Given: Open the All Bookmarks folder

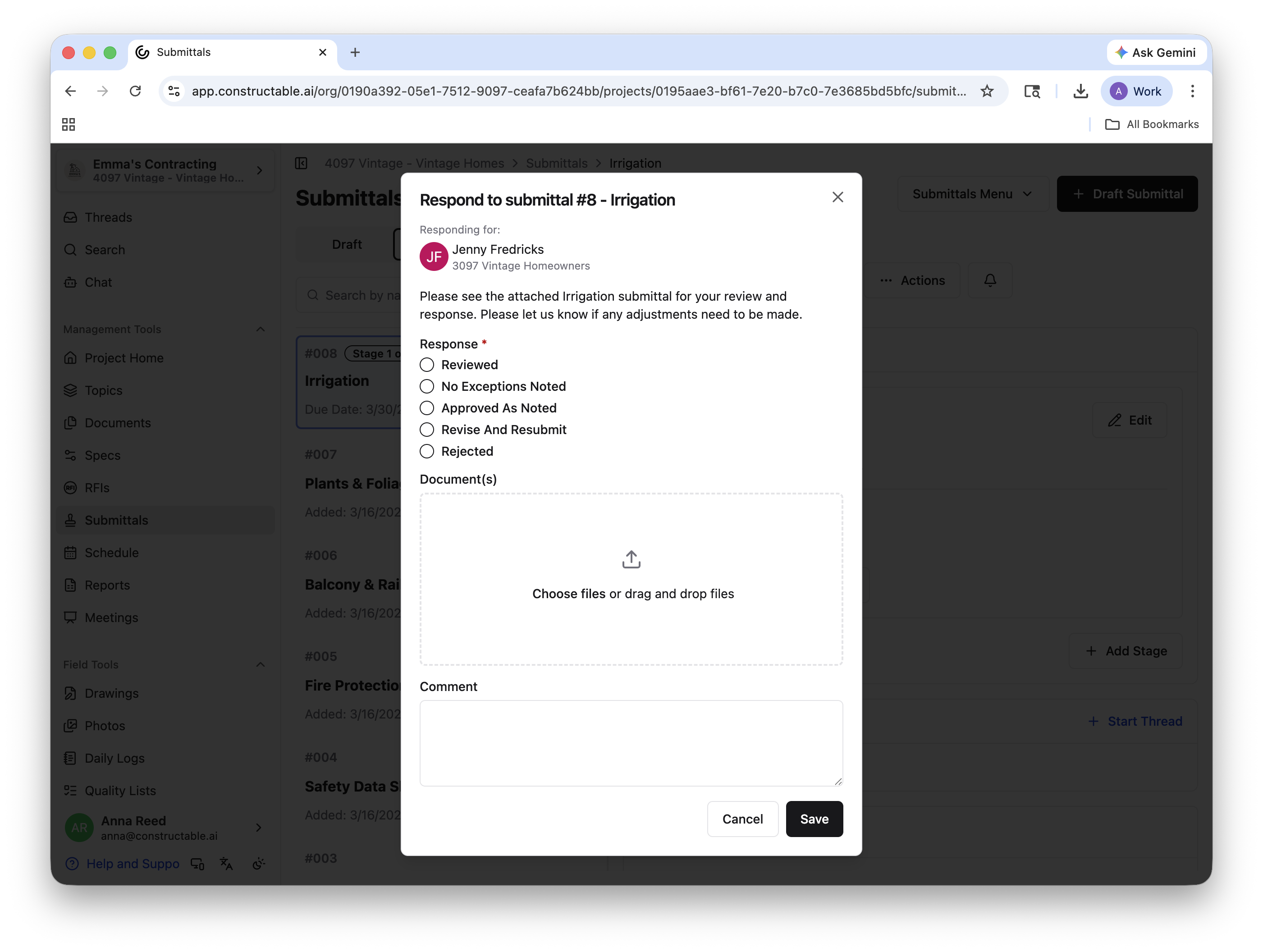Looking at the screenshot, I should (1152, 124).
